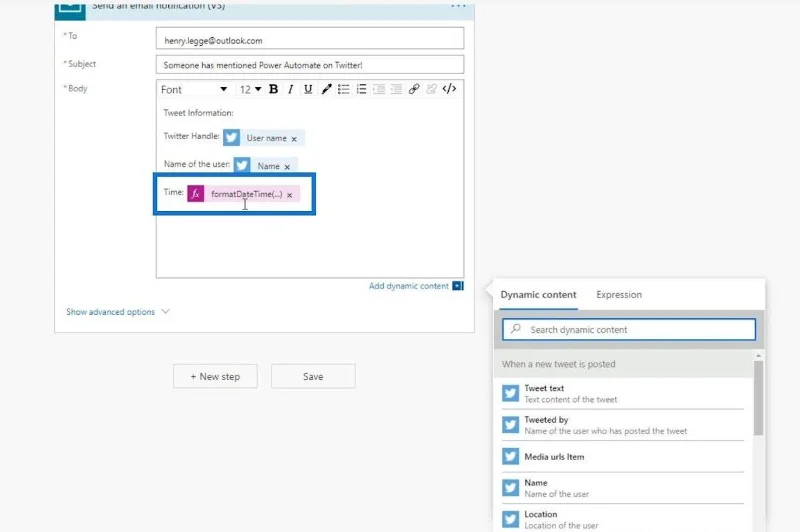
Task: Switch to the Dynamic content tab
Action: pos(538,295)
